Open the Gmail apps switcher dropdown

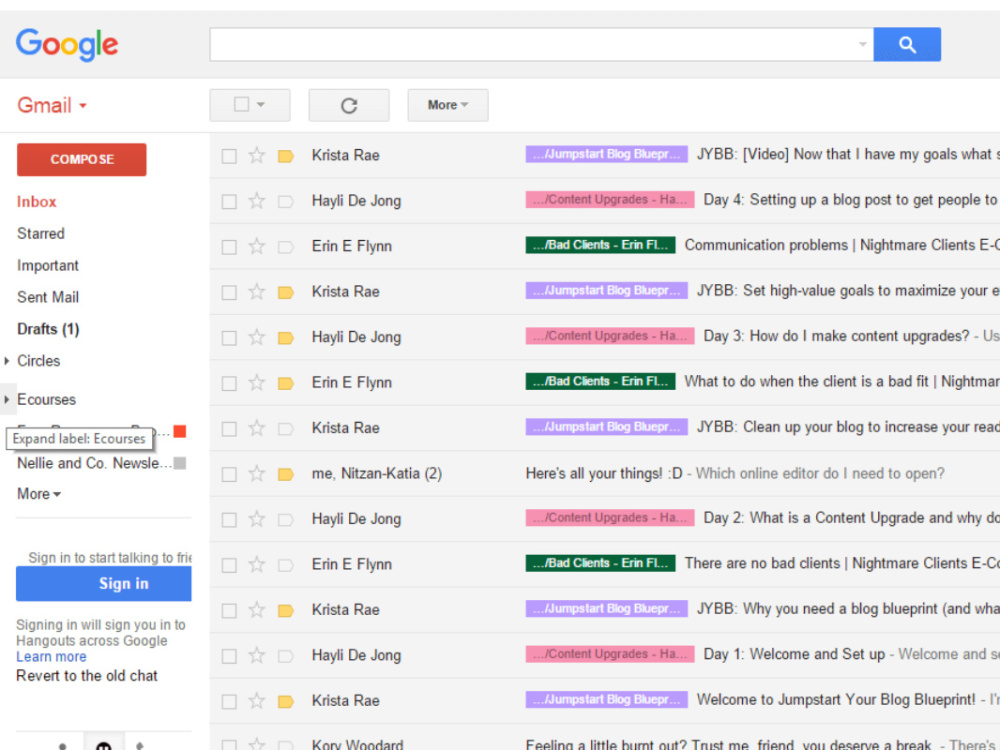[52, 105]
